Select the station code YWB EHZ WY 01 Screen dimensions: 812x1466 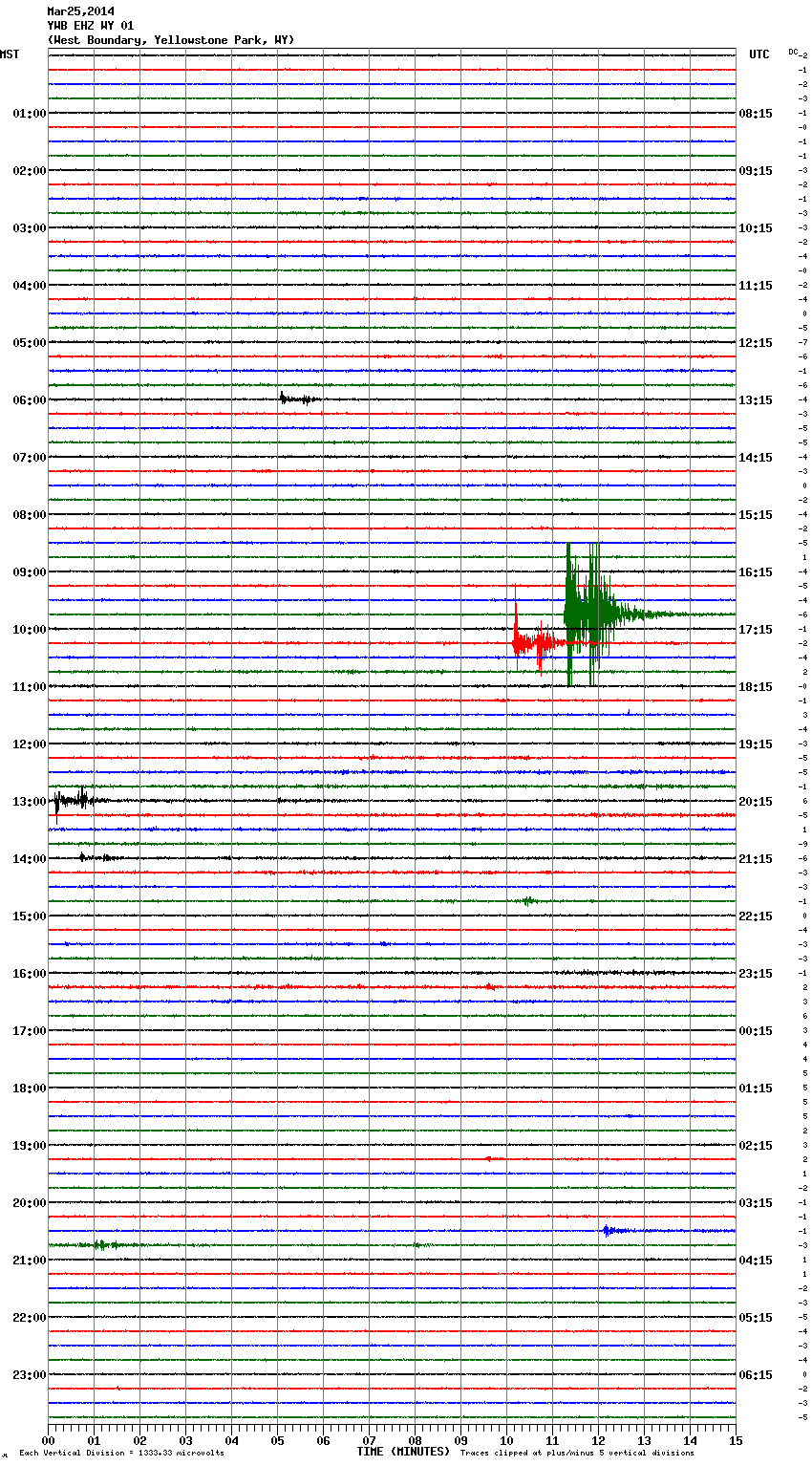click(91, 26)
